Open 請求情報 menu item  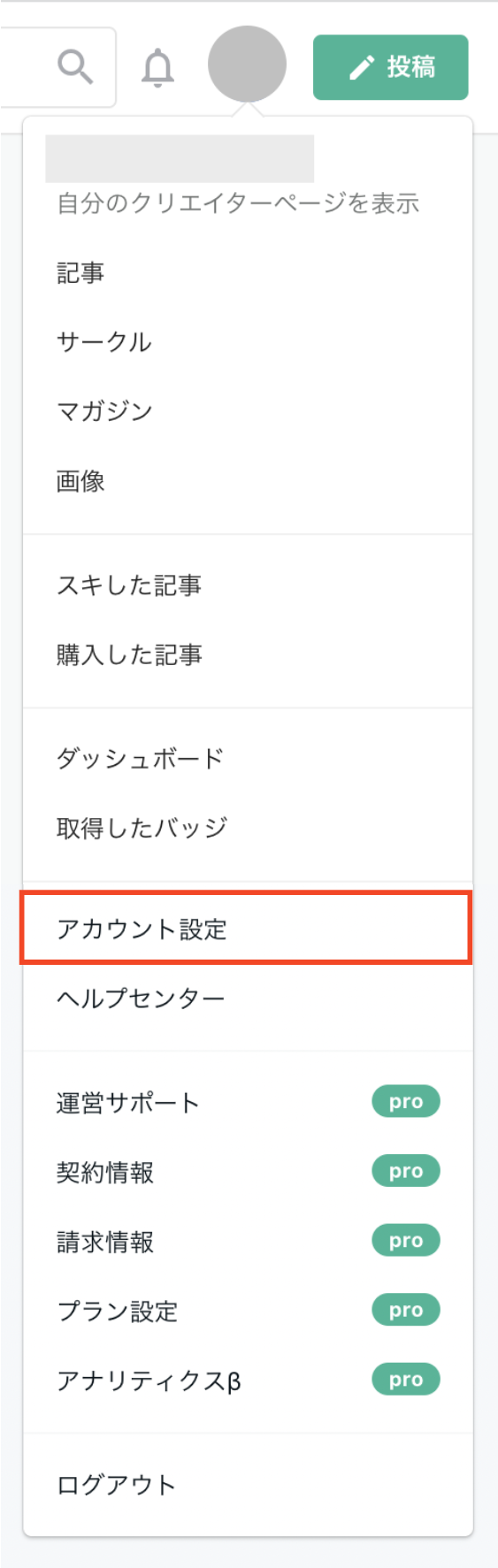click(248, 1242)
